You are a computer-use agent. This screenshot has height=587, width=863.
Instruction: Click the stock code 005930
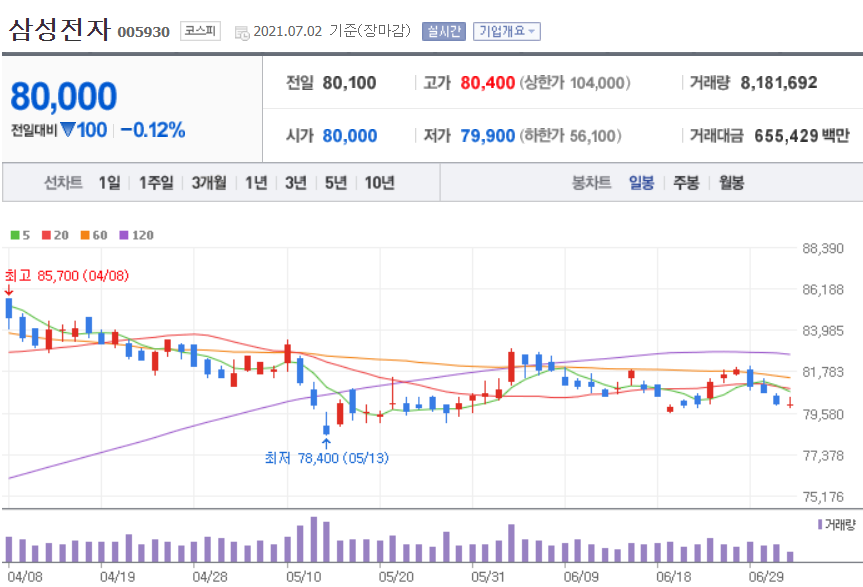(x=144, y=32)
